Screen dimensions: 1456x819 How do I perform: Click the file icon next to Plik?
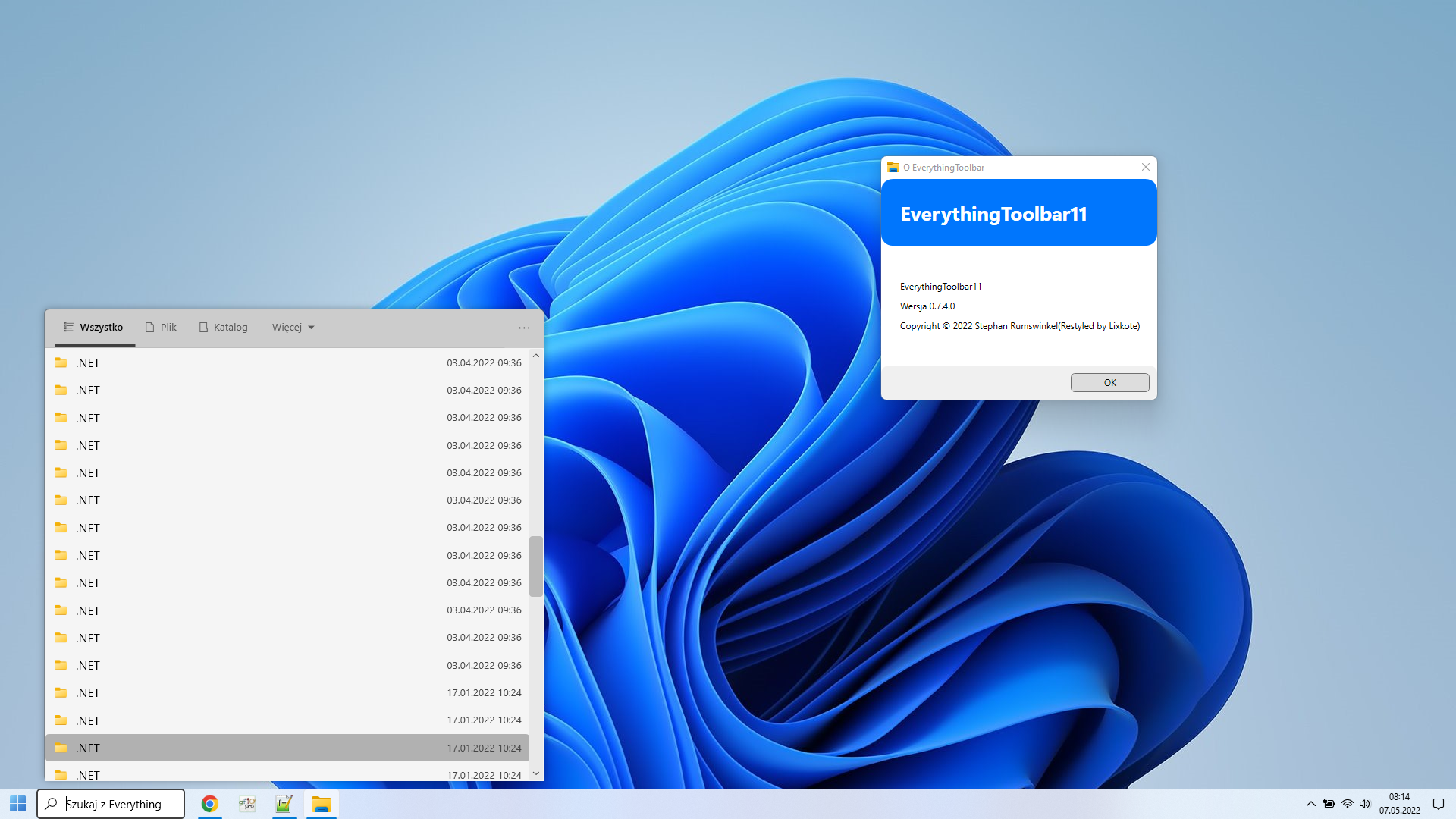click(149, 327)
